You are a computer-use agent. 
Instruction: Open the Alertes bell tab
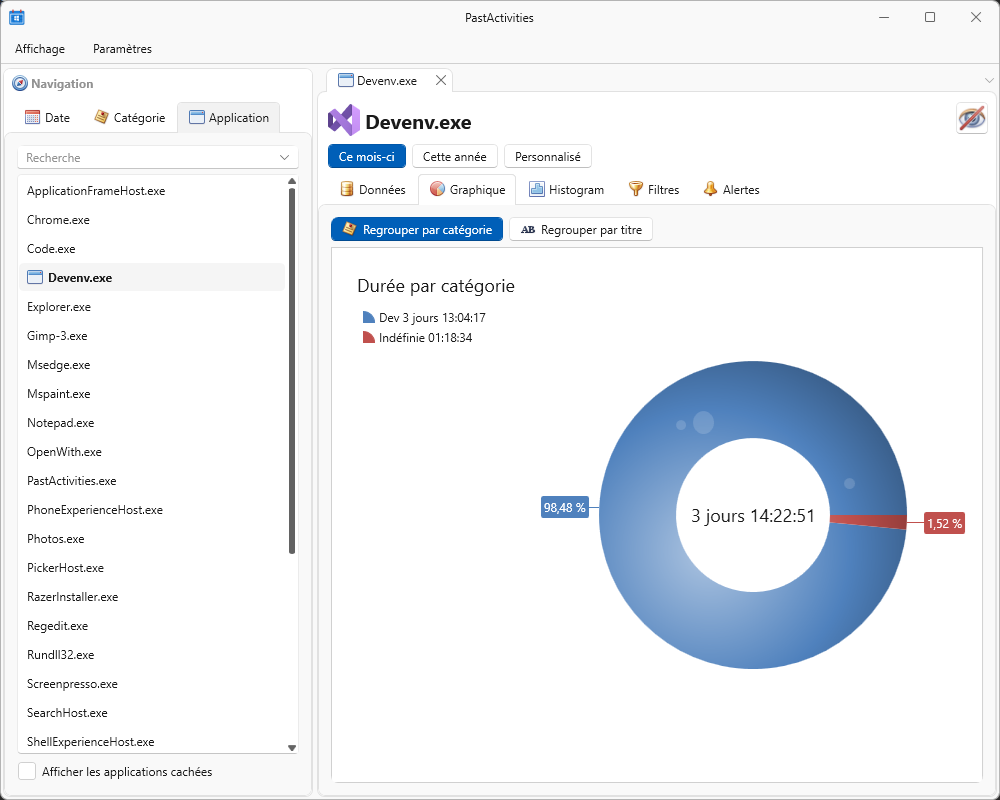coord(730,189)
